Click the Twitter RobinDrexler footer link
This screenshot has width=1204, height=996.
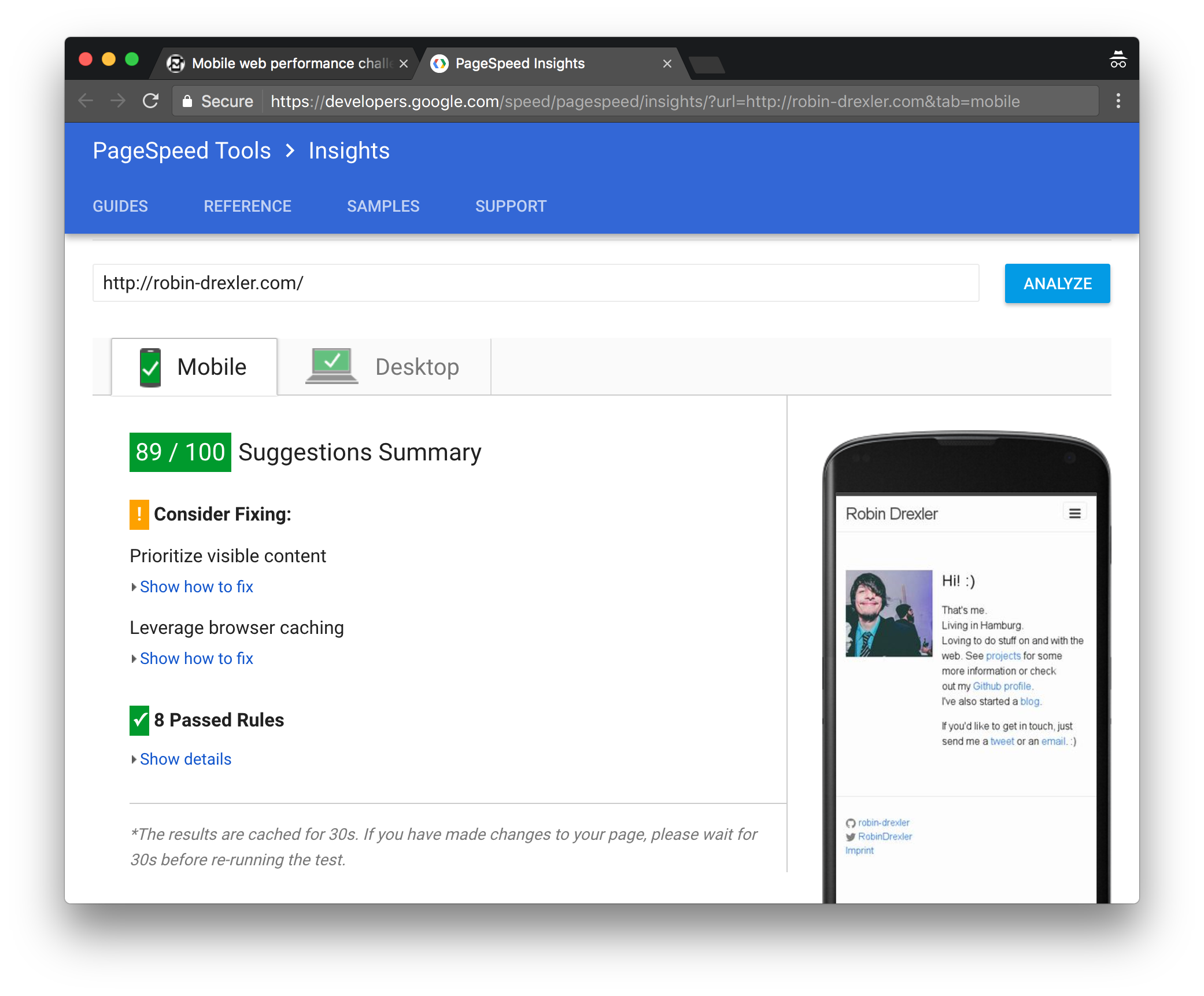(885, 837)
